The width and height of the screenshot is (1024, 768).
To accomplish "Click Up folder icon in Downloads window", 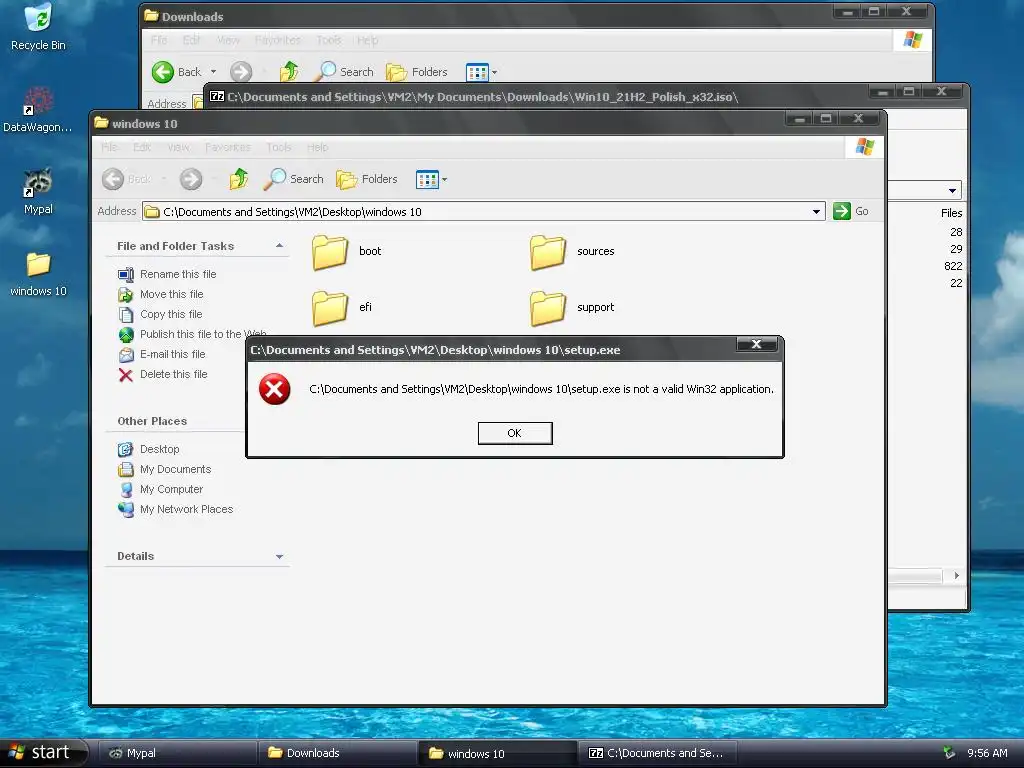I will click(x=289, y=72).
